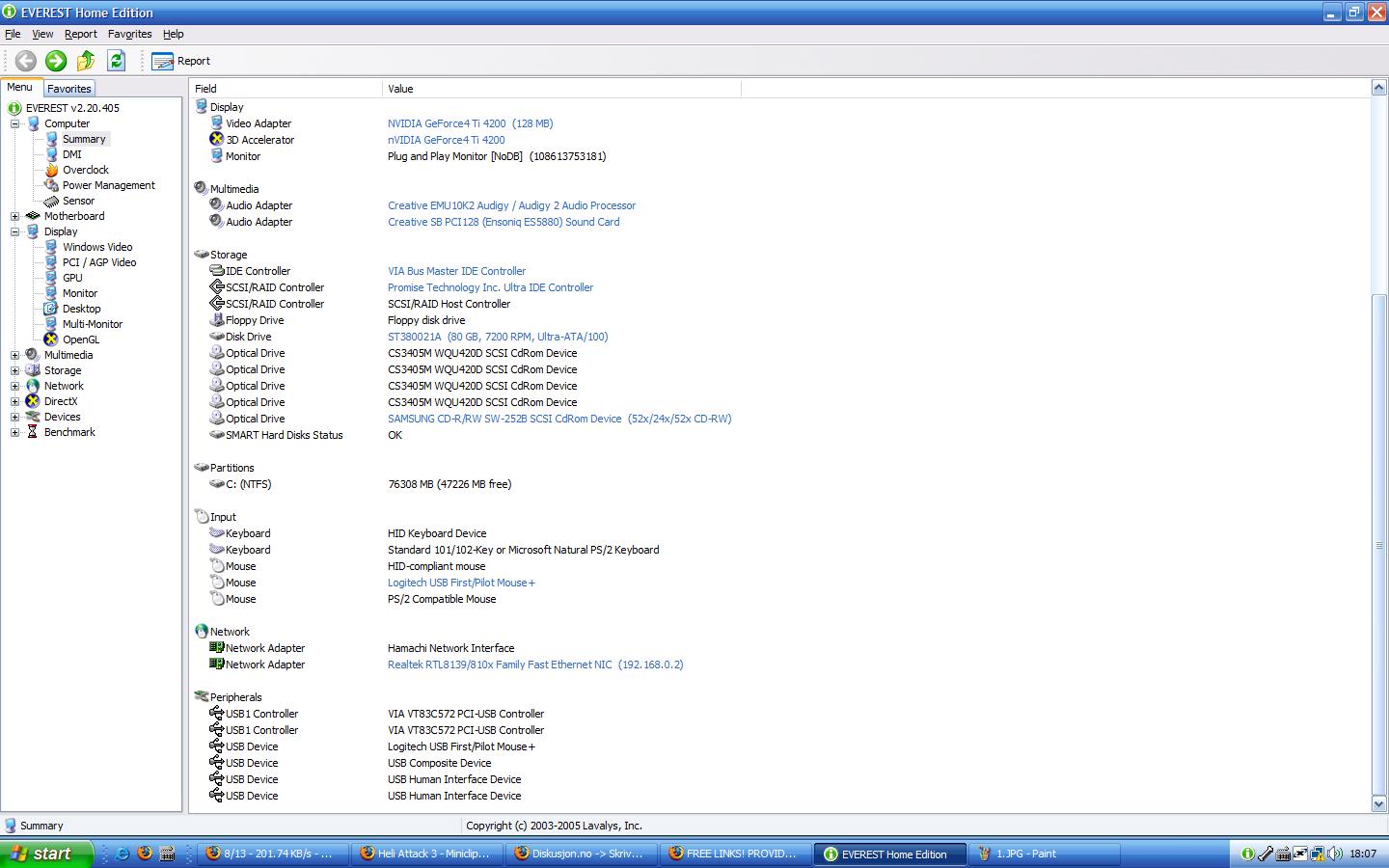
Task: Select Hamachi Network Interface value
Action: pos(450,648)
